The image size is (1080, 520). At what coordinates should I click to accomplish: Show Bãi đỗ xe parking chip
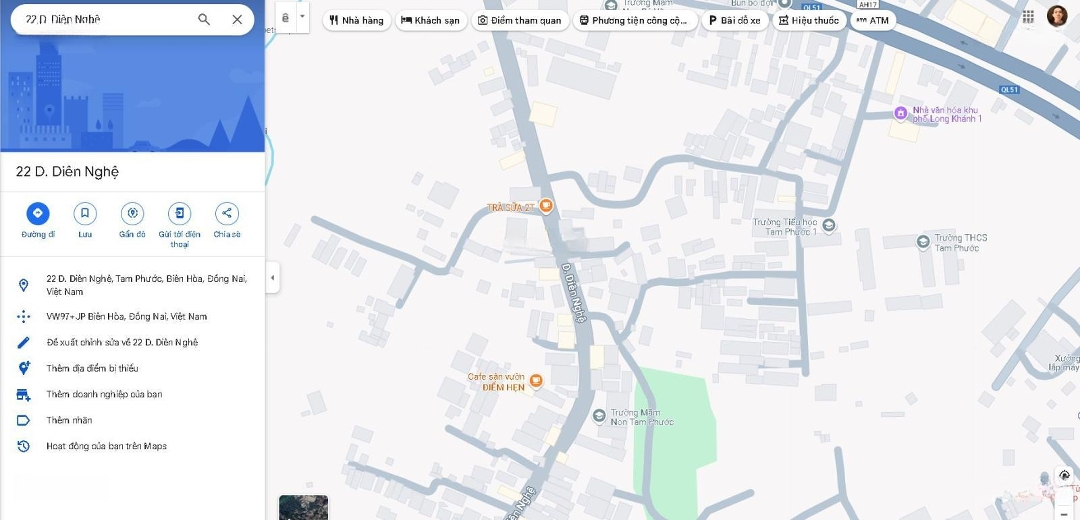pyautogui.click(x=734, y=20)
